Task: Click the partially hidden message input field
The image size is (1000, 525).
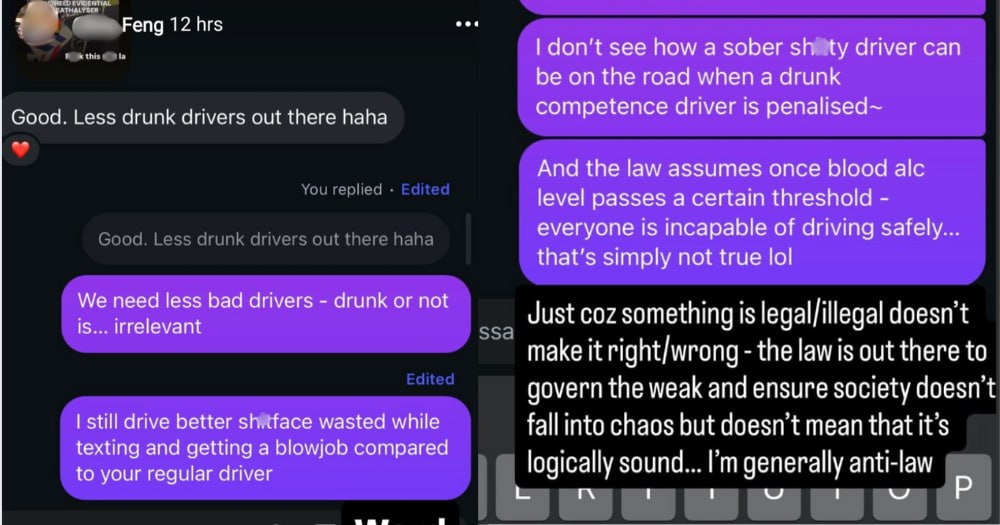Action: 496,332
